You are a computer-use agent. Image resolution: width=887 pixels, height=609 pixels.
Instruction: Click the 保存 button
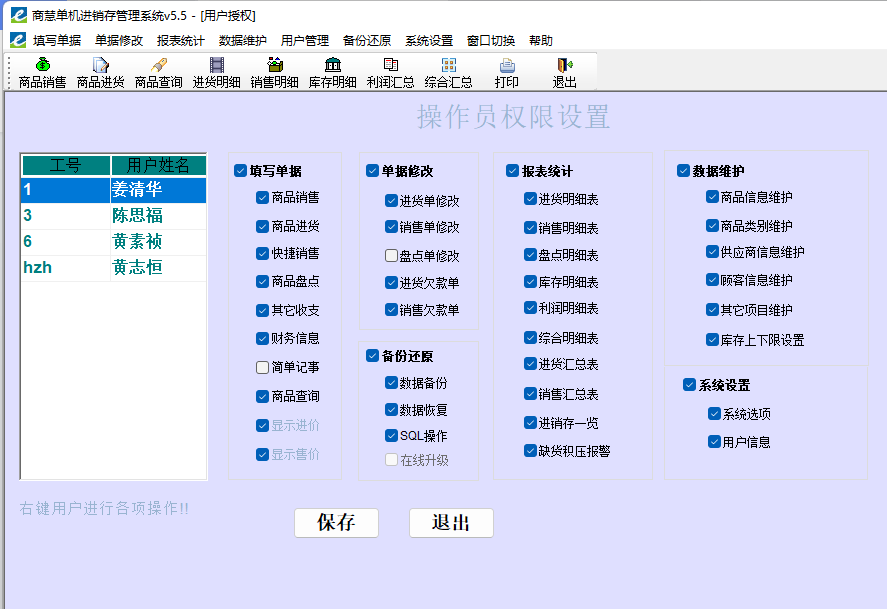click(336, 522)
